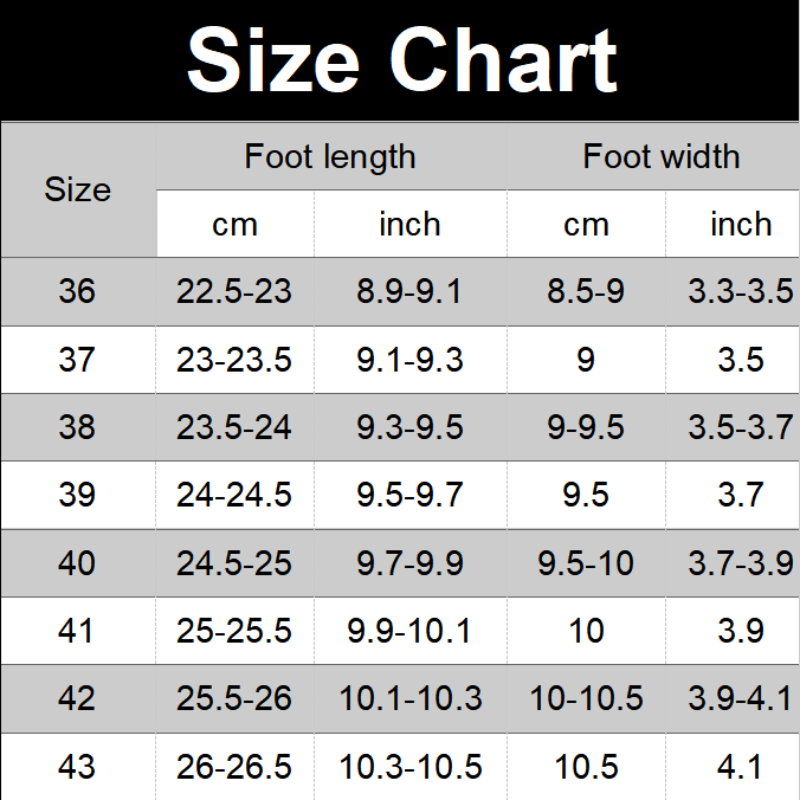Image resolution: width=800 pixels, height=800 pixels.
Task: Select the cm subheader under Foot length
Action: (234, 224)
